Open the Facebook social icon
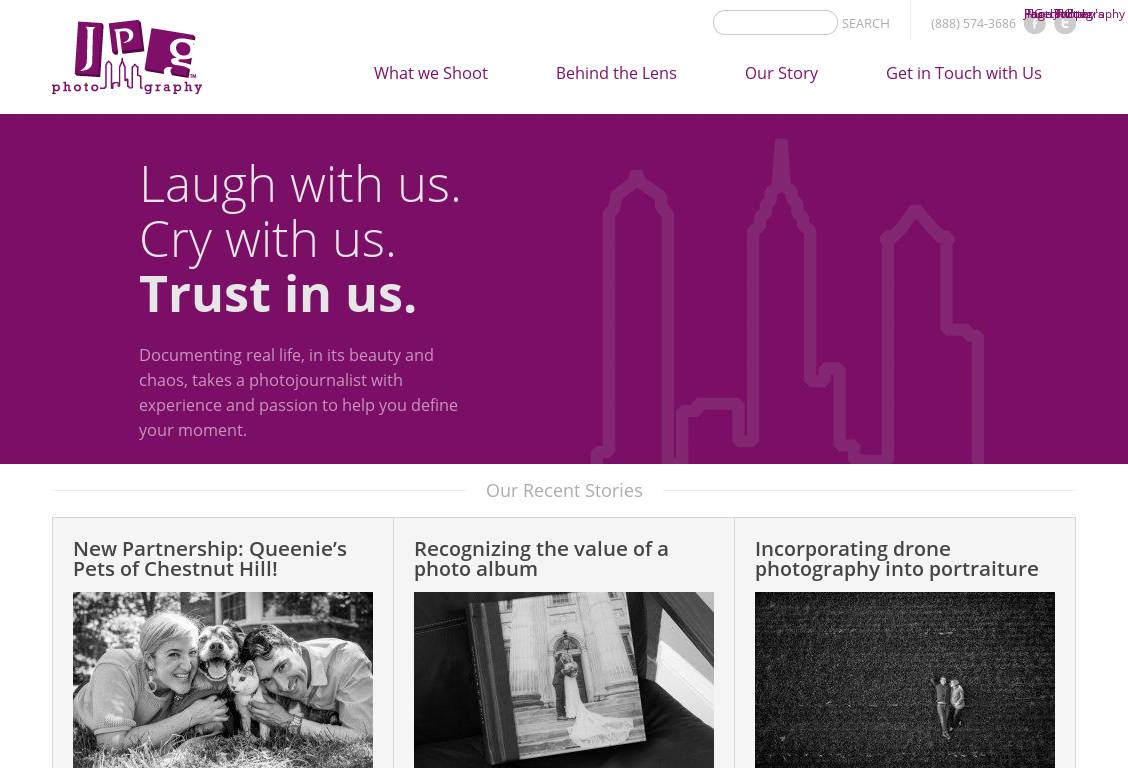The image size is (1128, 768). pos(1034,24)
